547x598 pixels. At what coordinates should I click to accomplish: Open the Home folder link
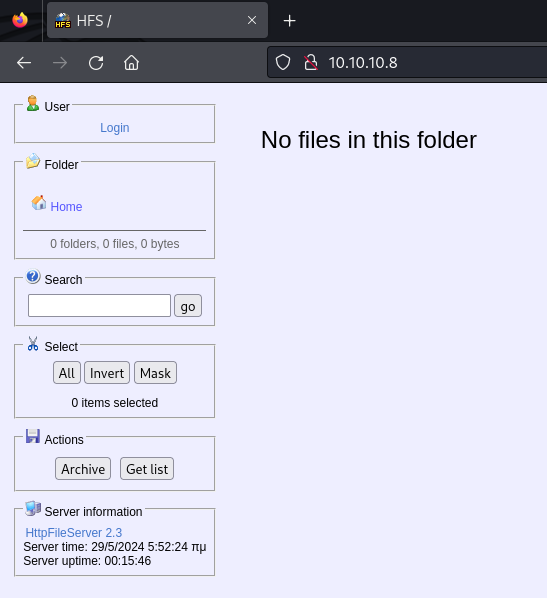66,207
